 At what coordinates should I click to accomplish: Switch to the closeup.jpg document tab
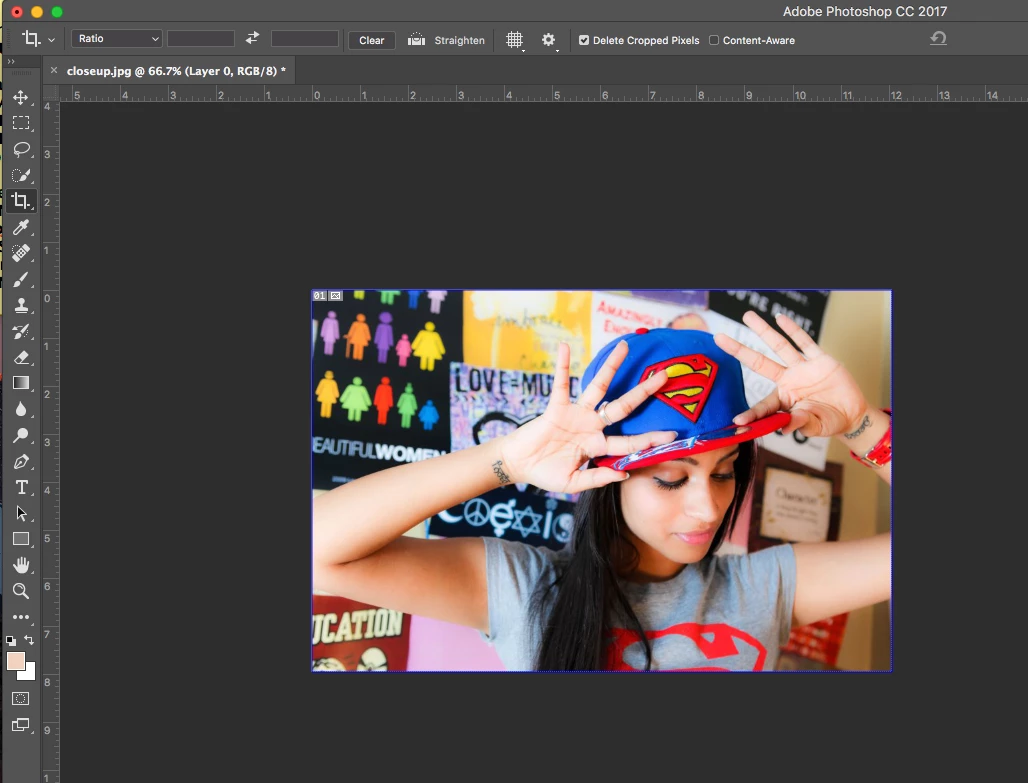[176, 71]
